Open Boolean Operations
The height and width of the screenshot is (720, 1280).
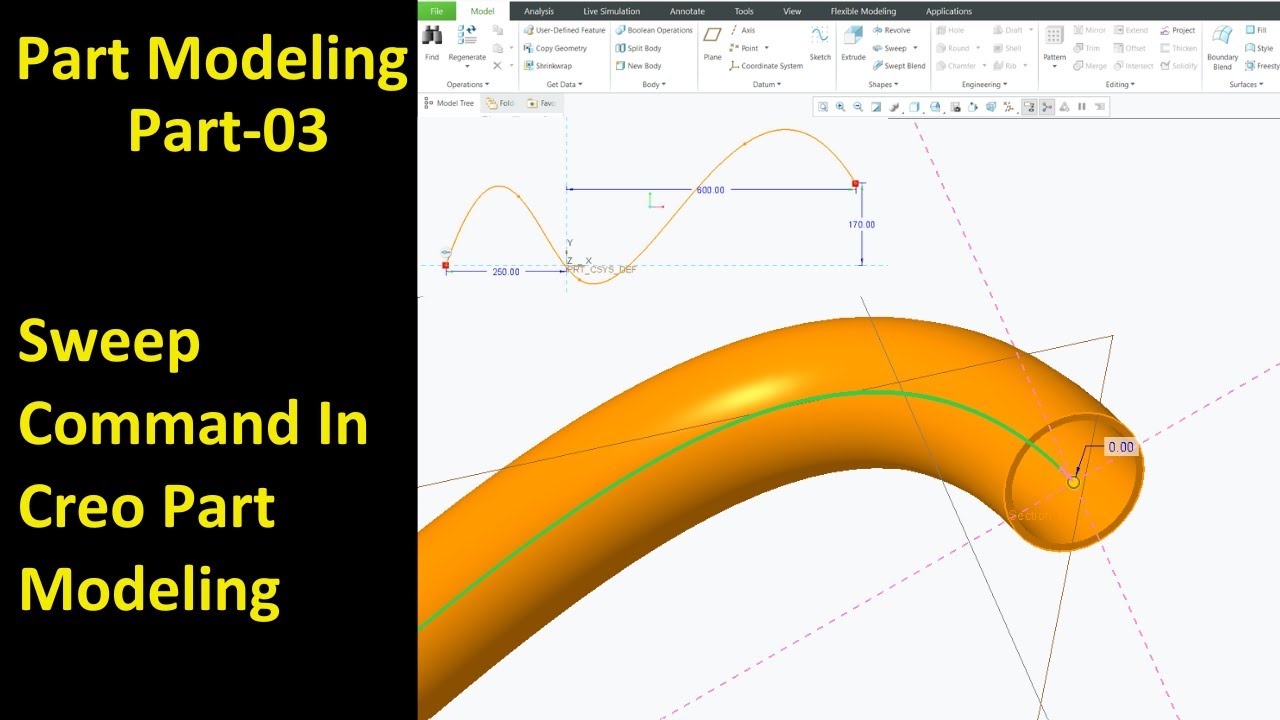click(654, 30)
